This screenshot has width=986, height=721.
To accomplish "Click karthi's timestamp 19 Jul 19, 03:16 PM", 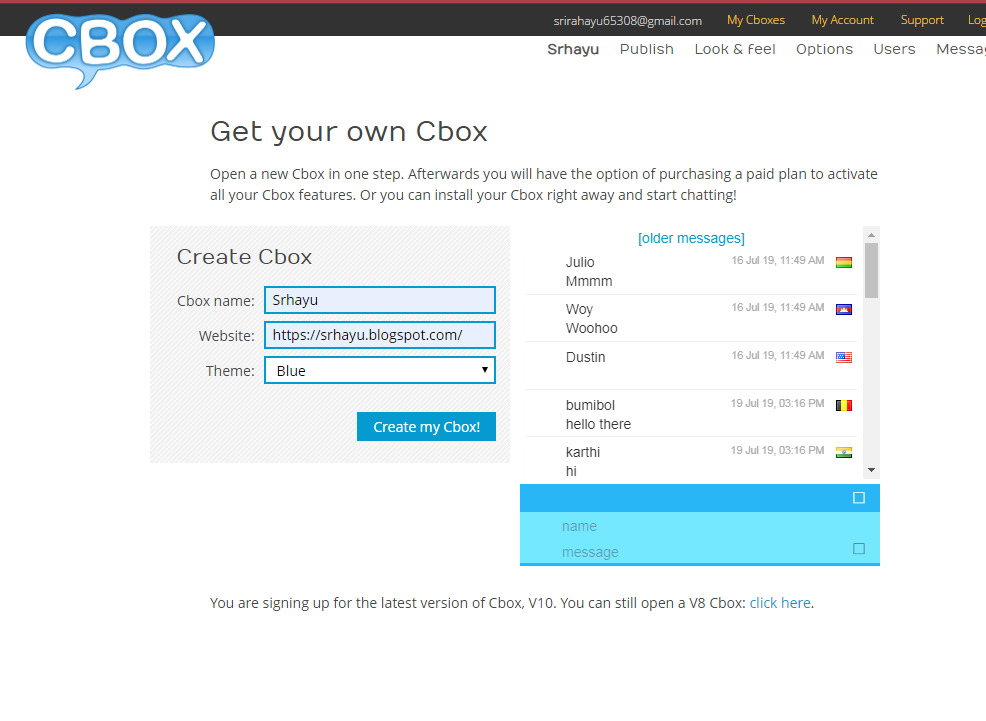I will [777, 450].
